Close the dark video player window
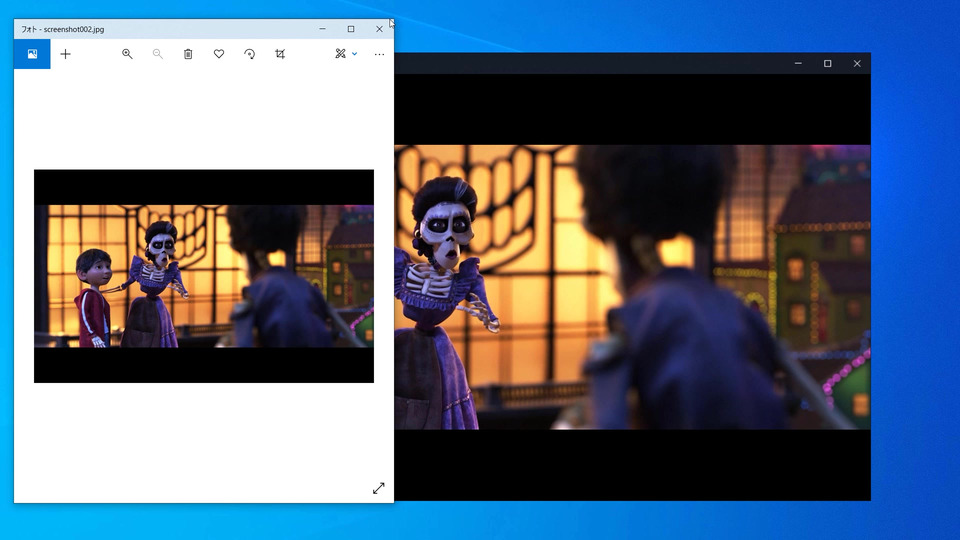This screenshot has height=540, width=960. [857, 63]
